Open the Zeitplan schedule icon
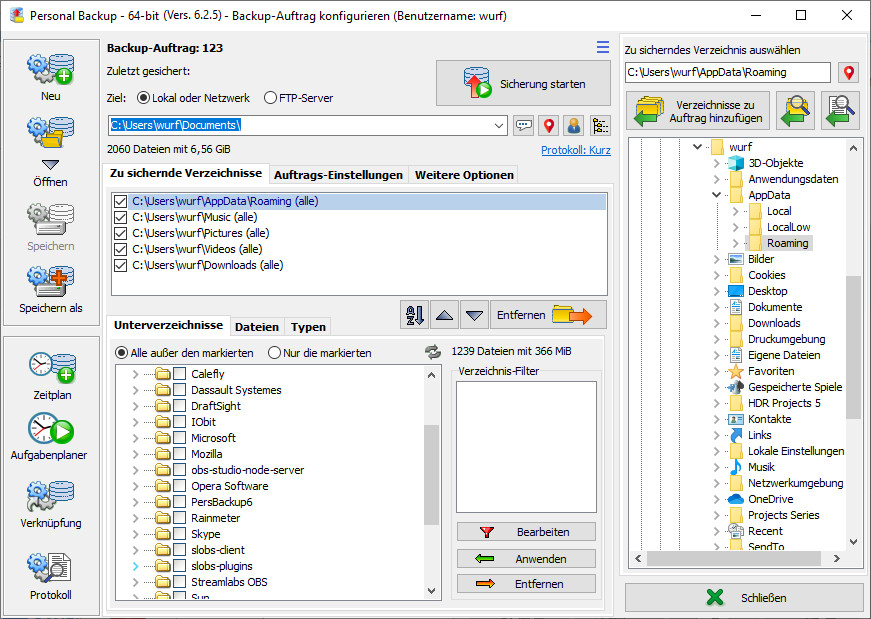This screenshot has height=619, width=871. coord(51,369)
